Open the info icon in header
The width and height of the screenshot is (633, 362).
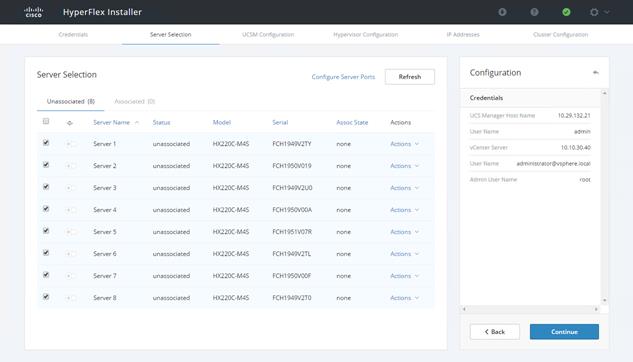pos(502,12)
